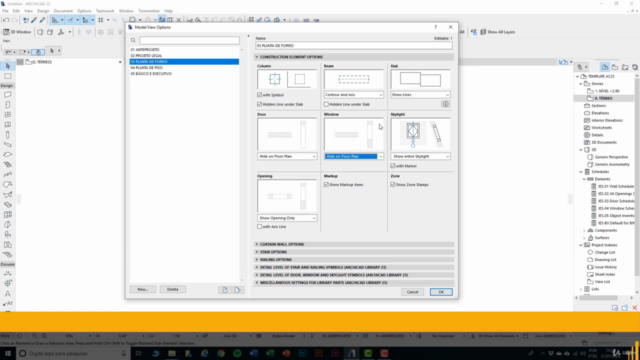Select Generic Perspective in Navigator tree
The width and height of the screenshot is (640, 360).
(x=611, y=157)
